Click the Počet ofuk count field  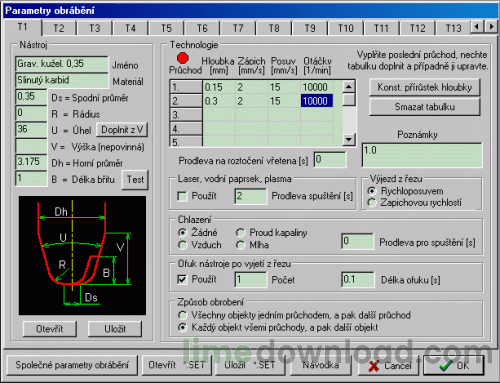[251, 279]
